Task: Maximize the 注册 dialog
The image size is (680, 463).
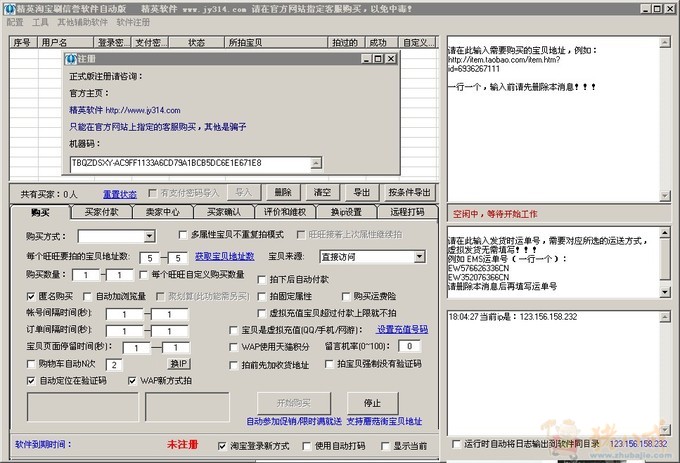Action: coord(378,59)
